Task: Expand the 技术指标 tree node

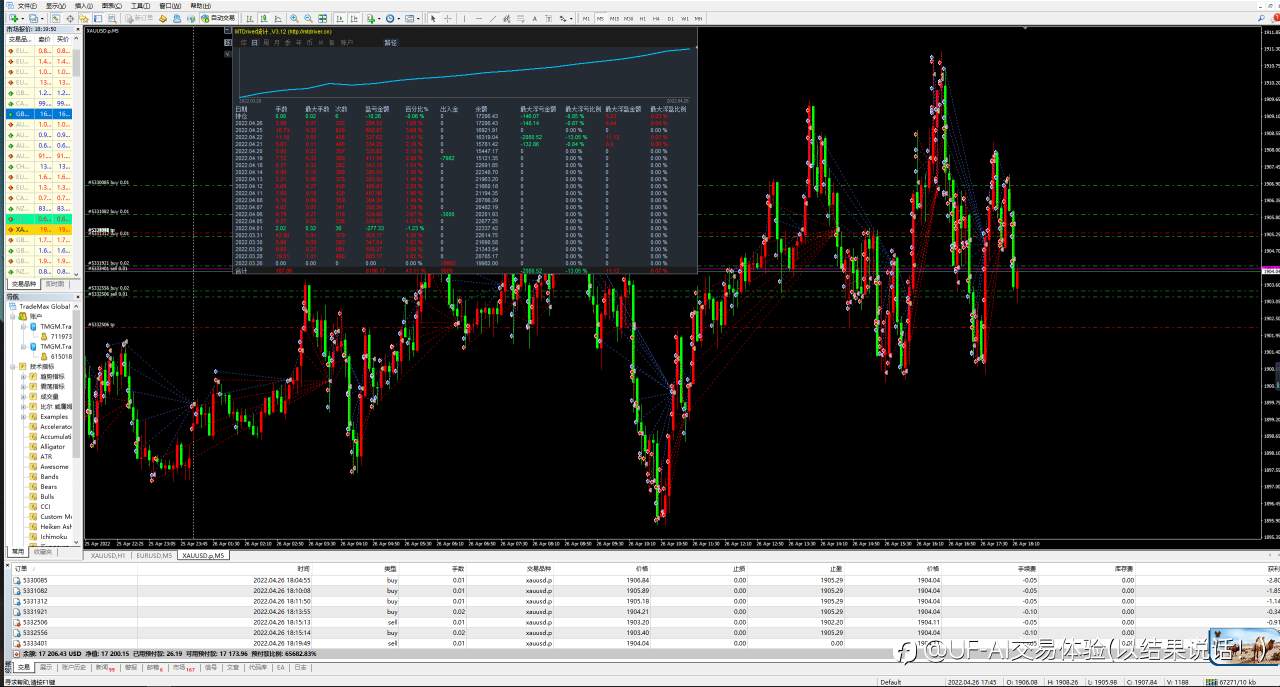Action: 14,366
